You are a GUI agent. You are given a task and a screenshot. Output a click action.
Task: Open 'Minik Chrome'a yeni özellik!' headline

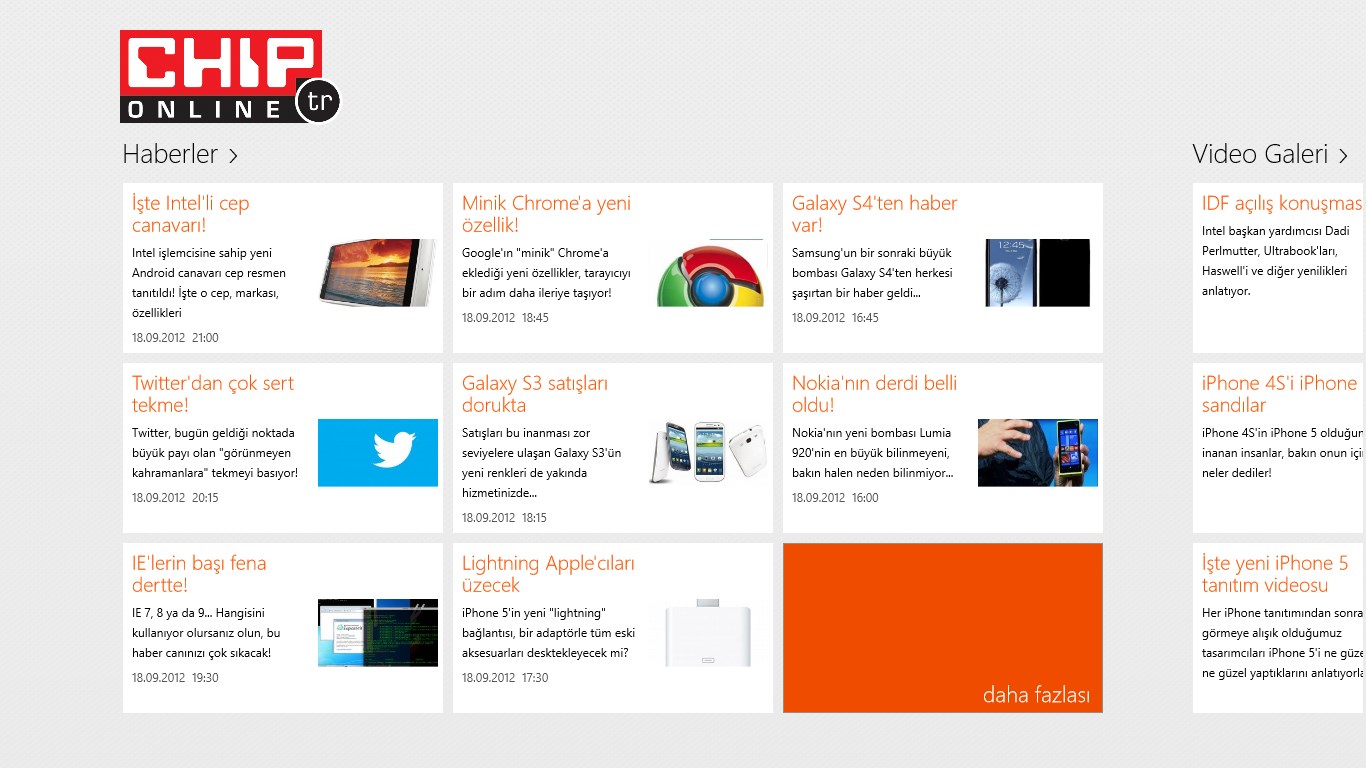[546, 214]
